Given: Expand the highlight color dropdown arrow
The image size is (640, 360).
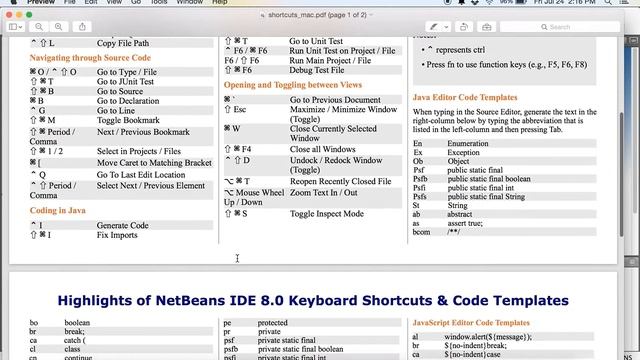Looking at the screenshot, I should [447, 27].
